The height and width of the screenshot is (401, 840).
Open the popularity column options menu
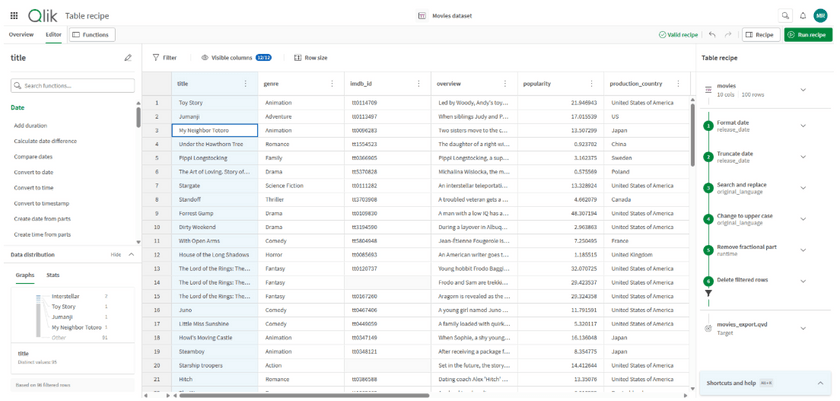591,84
